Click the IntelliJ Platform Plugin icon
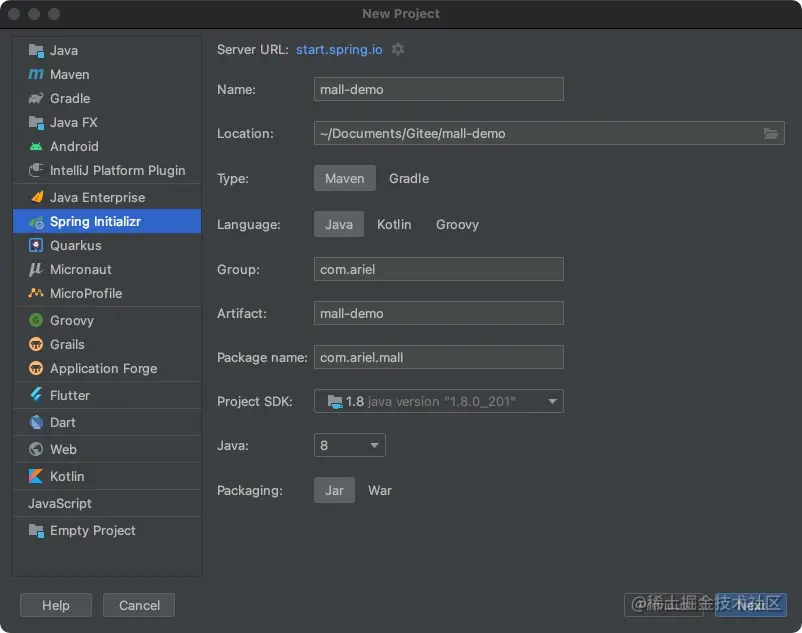This screenshot has height=633, width=802. (36, 170)
